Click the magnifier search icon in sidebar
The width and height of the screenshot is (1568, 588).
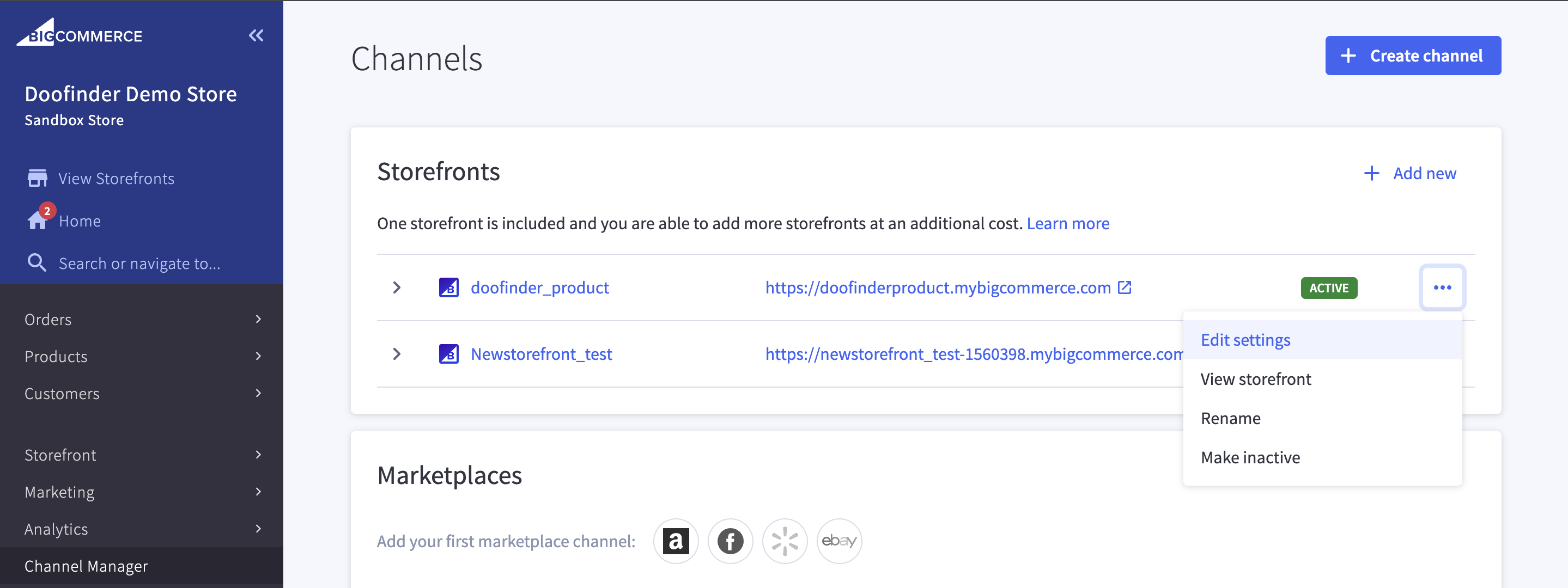click(37, 262)
